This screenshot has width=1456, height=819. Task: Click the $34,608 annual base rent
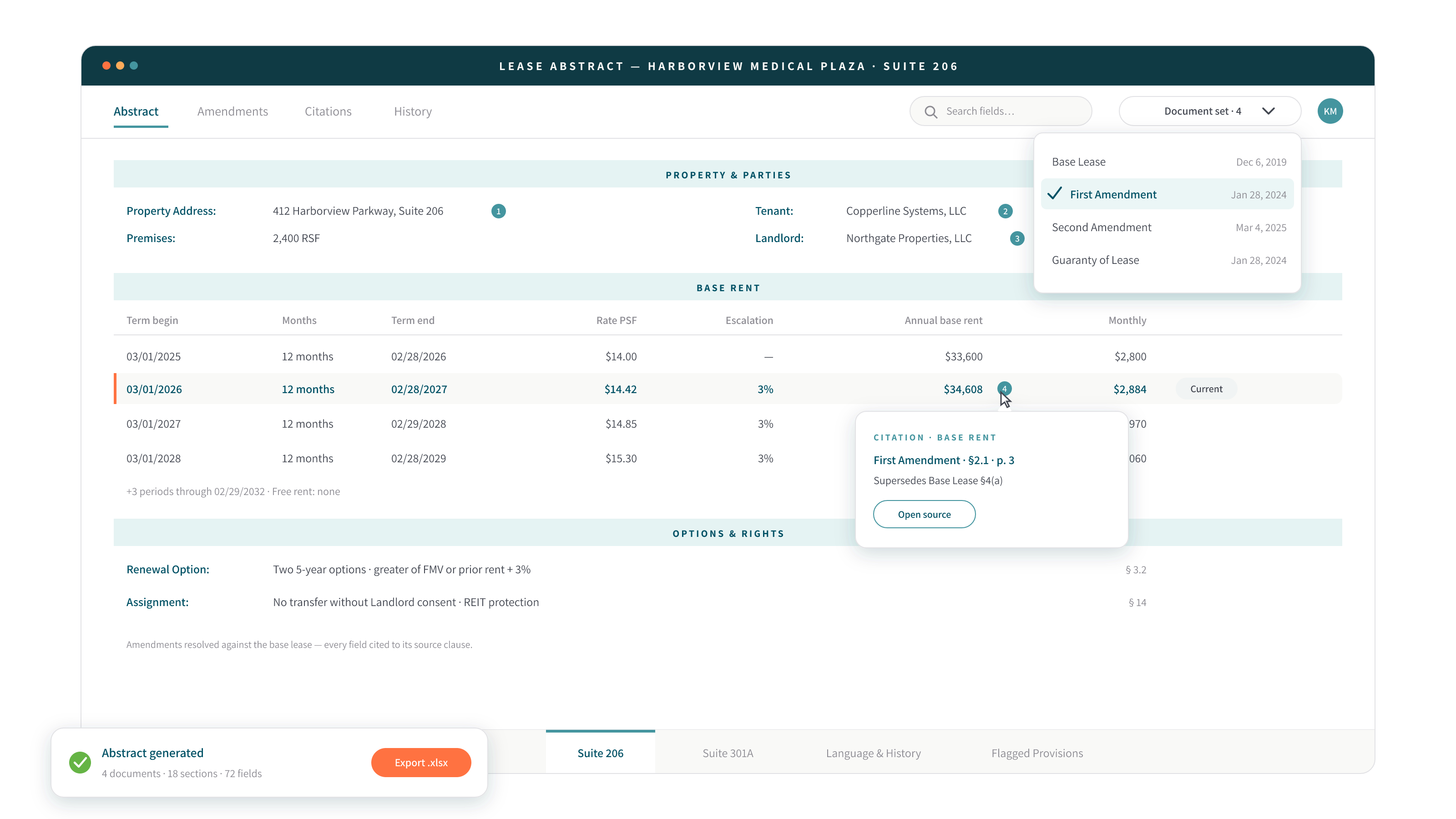pos(963,389)
